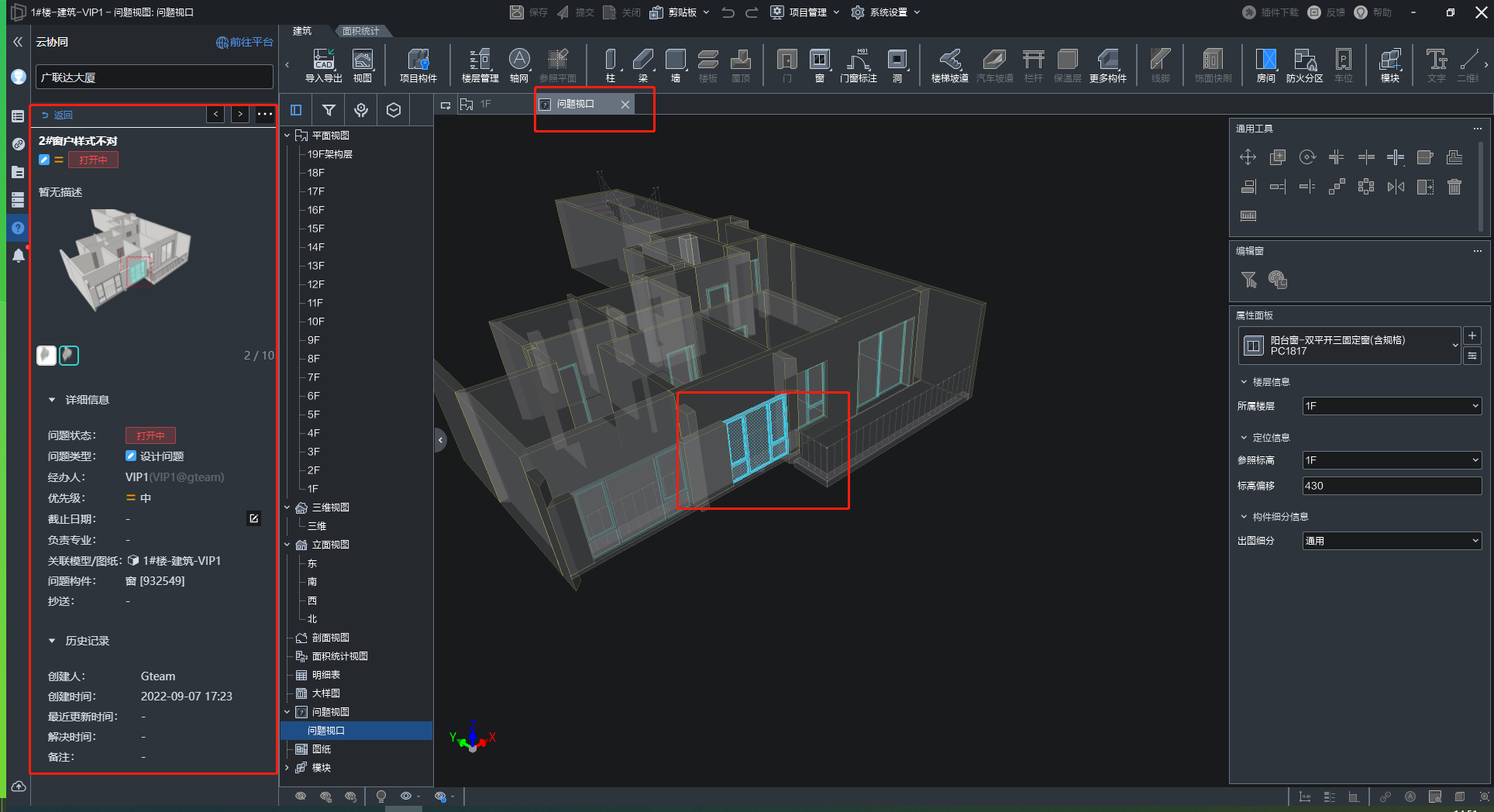Image resolution: width=1494 pixels, height=812 pixels.
Task: Select the 三维 view in the tree
Action: 317,526
